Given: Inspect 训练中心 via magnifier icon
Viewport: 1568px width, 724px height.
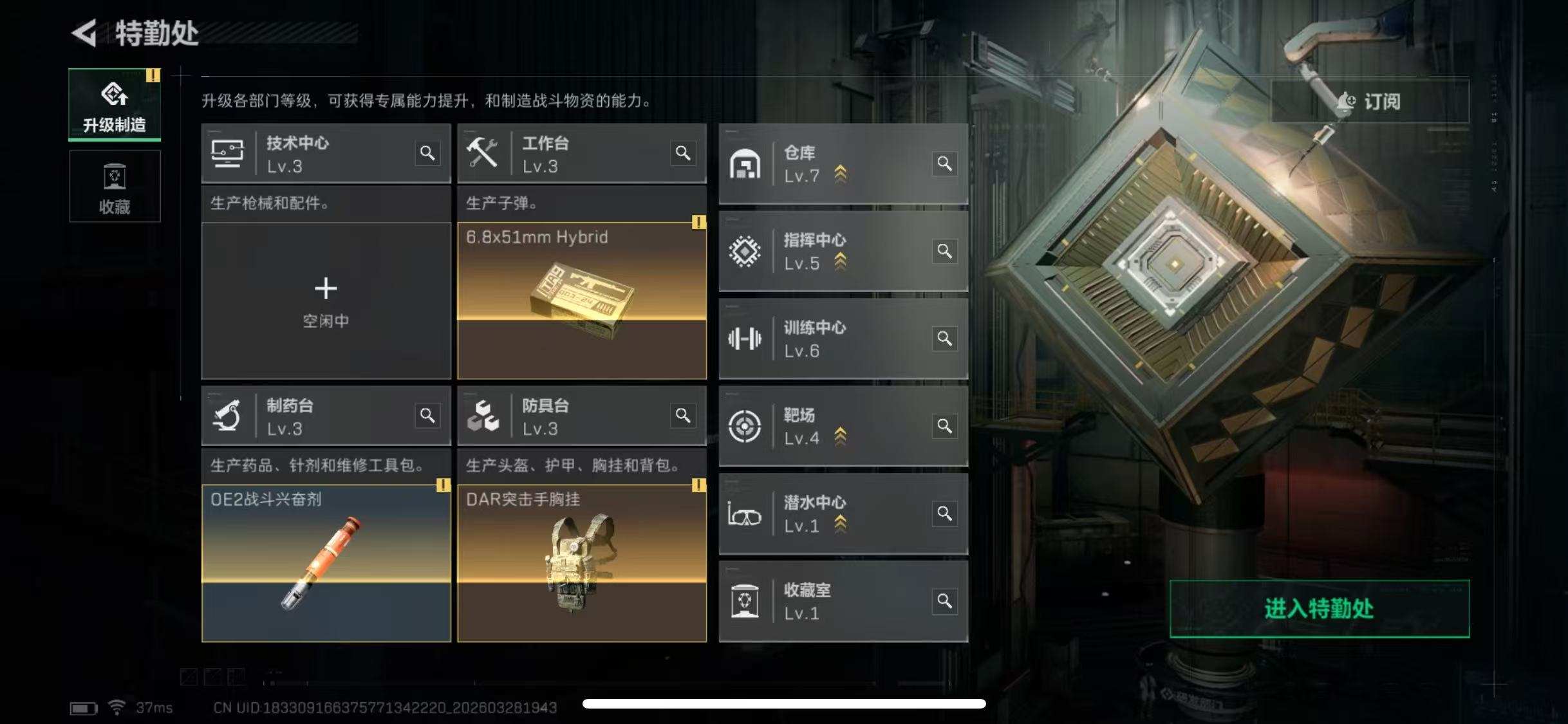Looking at the screenshot, I should tap(944, 339).
